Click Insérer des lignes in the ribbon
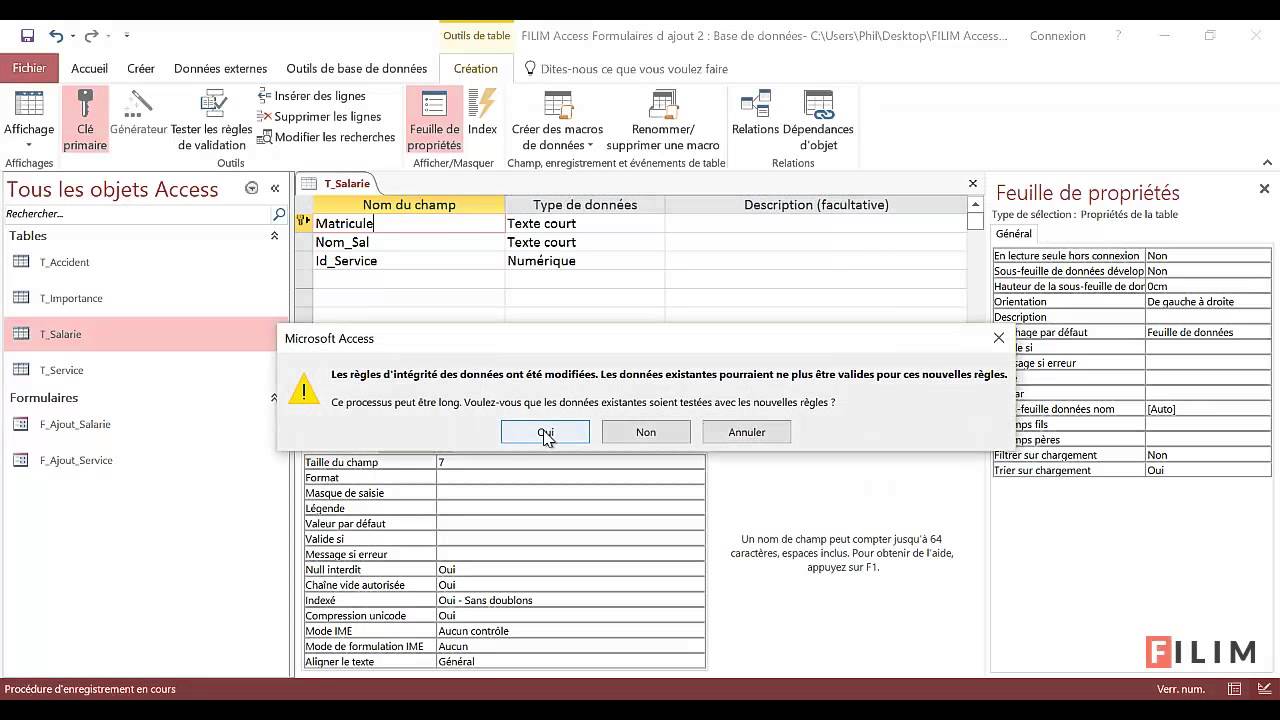The width and height of the screenshot is (1280, 720). (x=311, y=96)
